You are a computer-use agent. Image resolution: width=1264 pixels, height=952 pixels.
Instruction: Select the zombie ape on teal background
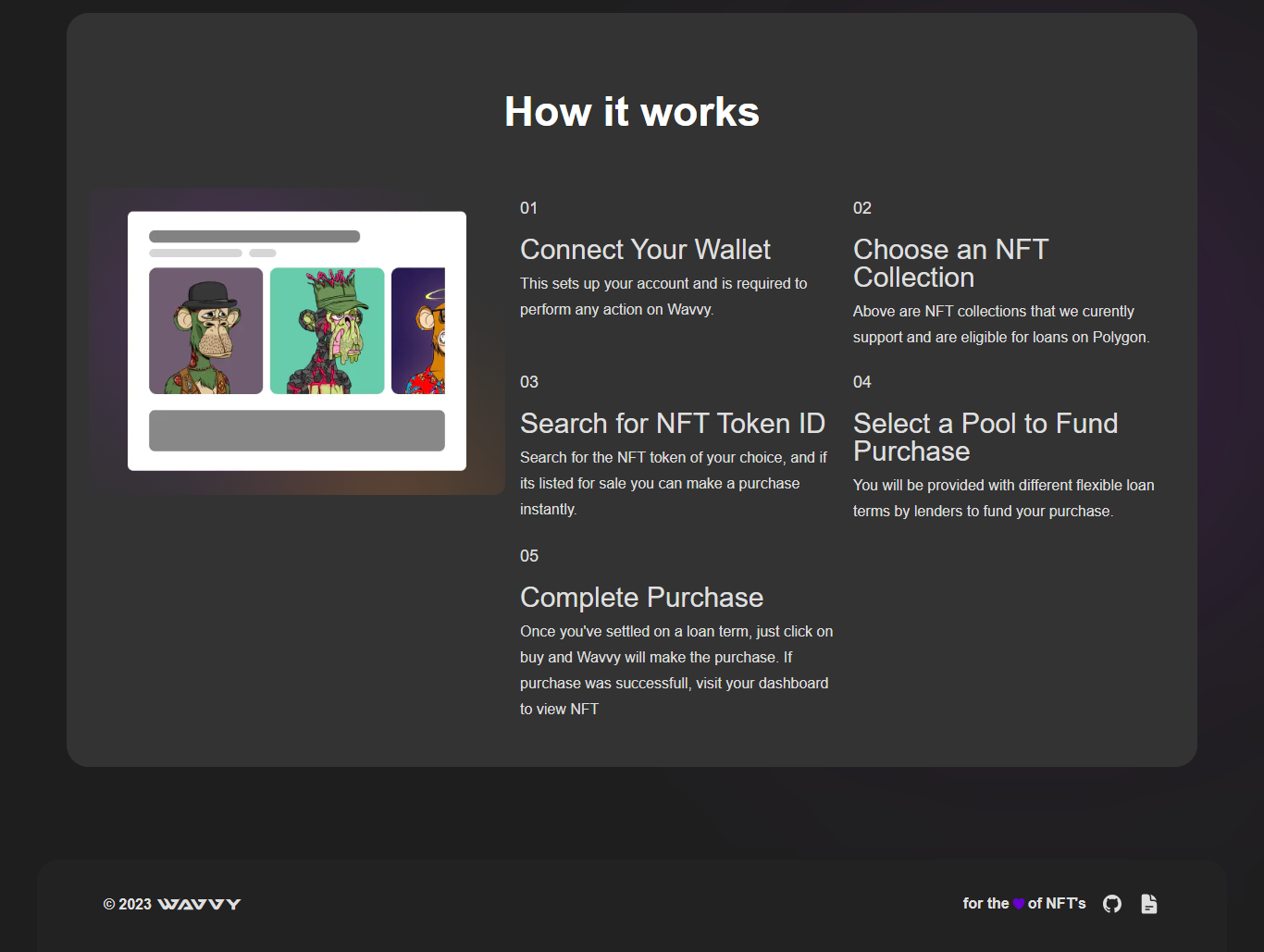pos(326,330)
